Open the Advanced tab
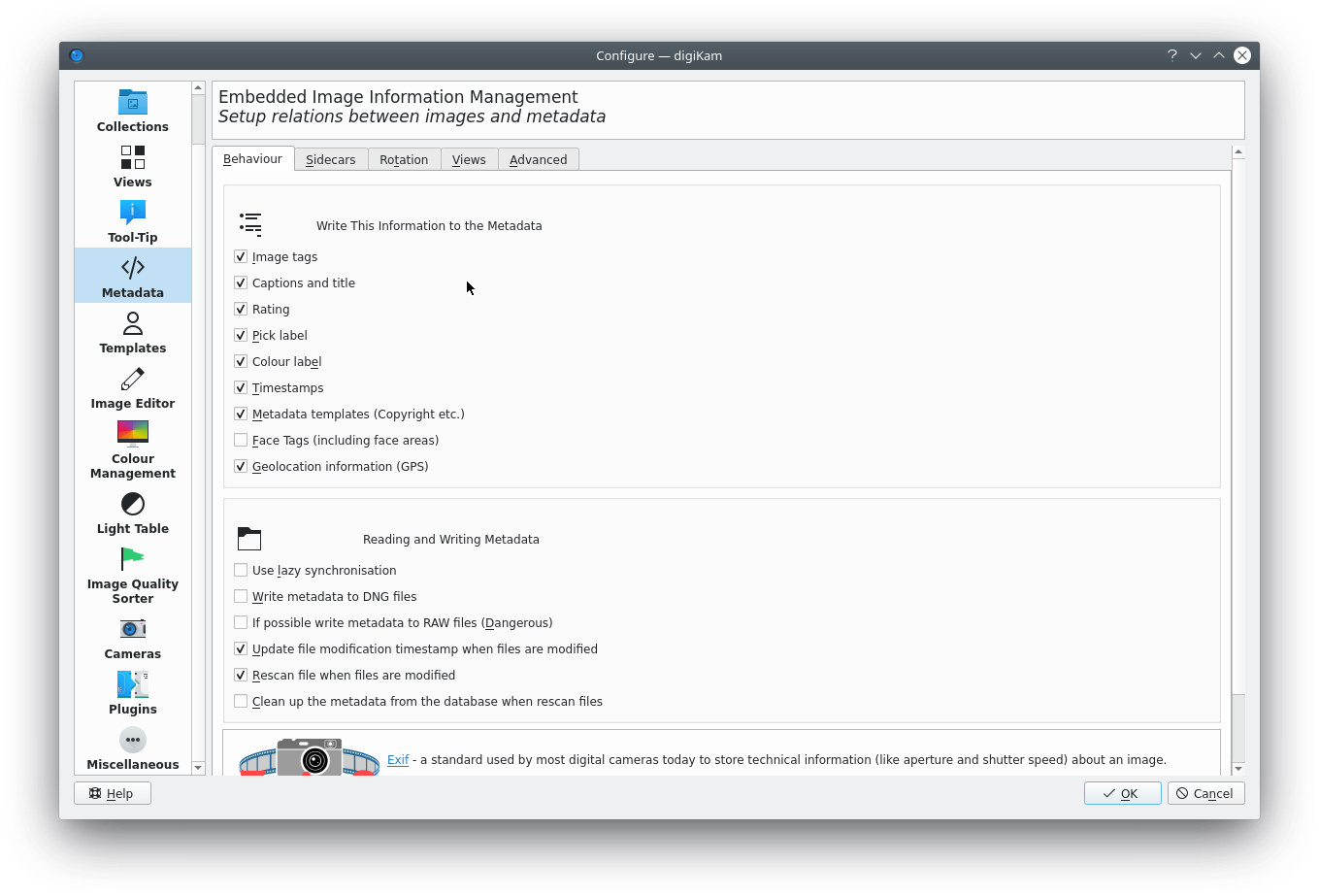The image size is (1319, 896). point(538,159)
